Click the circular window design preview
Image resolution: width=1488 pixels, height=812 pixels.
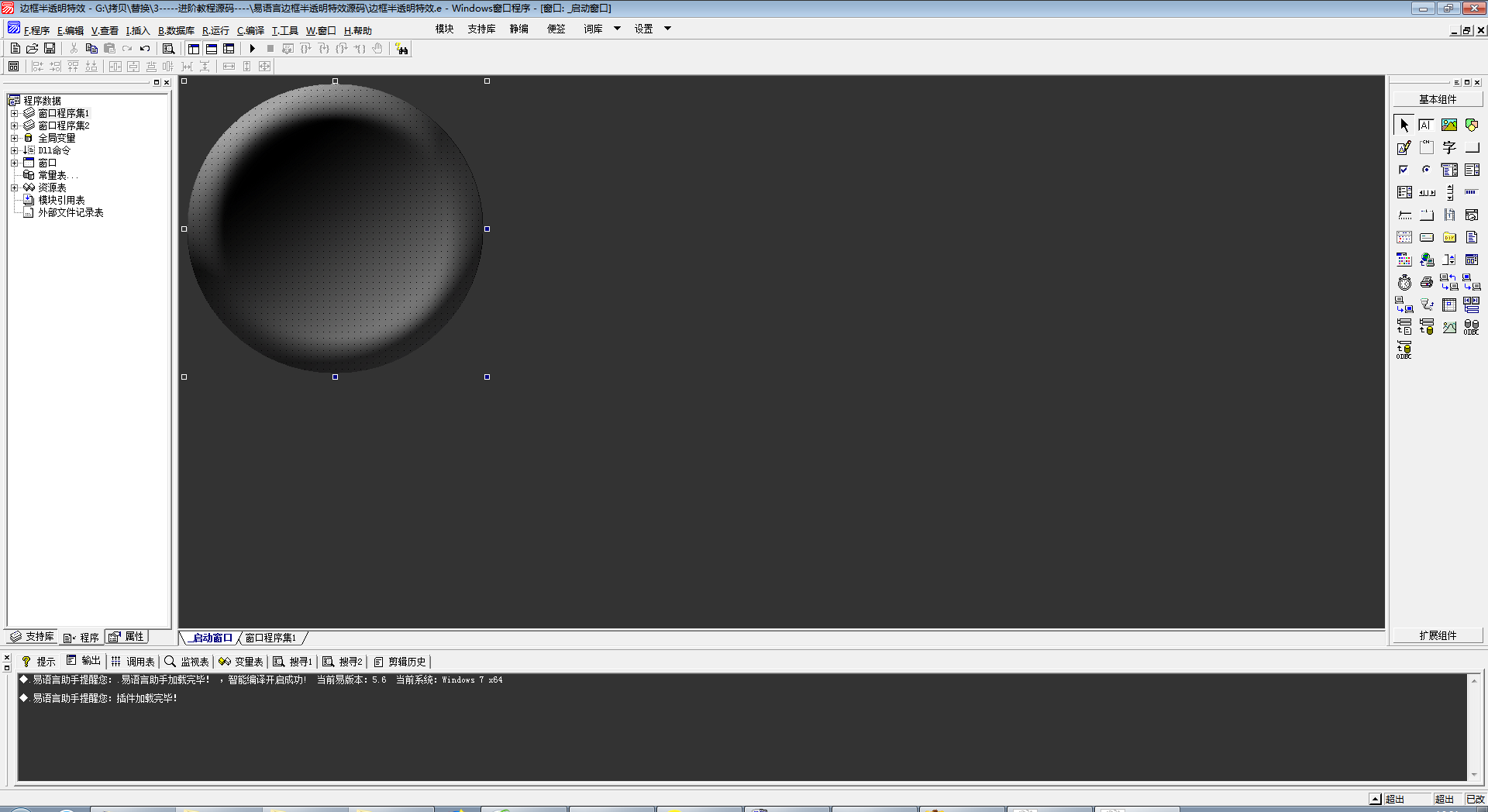coord(336,229)
